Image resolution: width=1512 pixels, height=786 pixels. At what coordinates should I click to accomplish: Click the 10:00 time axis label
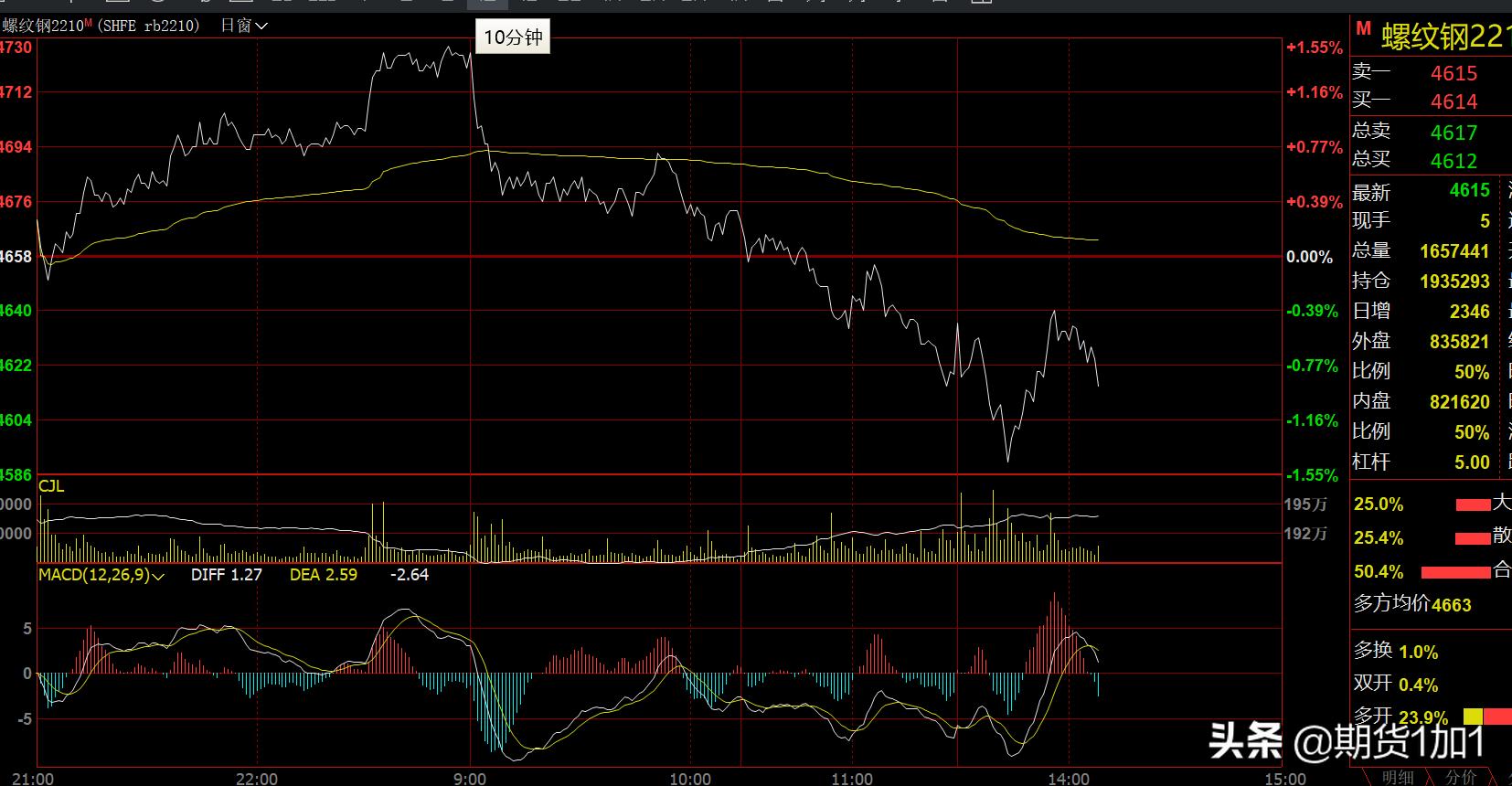(690, 779)
